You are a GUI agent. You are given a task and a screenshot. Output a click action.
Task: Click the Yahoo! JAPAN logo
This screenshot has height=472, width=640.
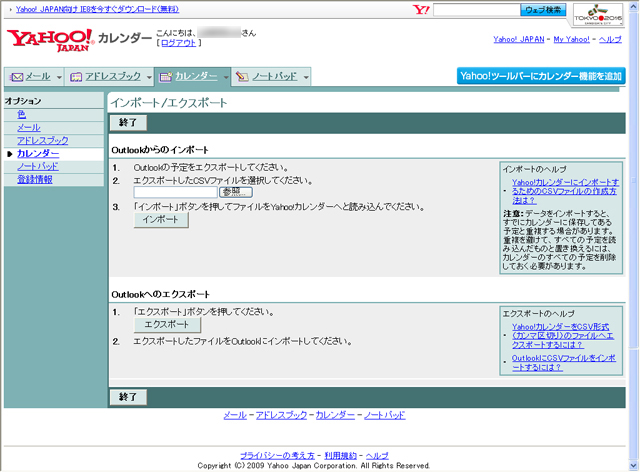[50, 40]
